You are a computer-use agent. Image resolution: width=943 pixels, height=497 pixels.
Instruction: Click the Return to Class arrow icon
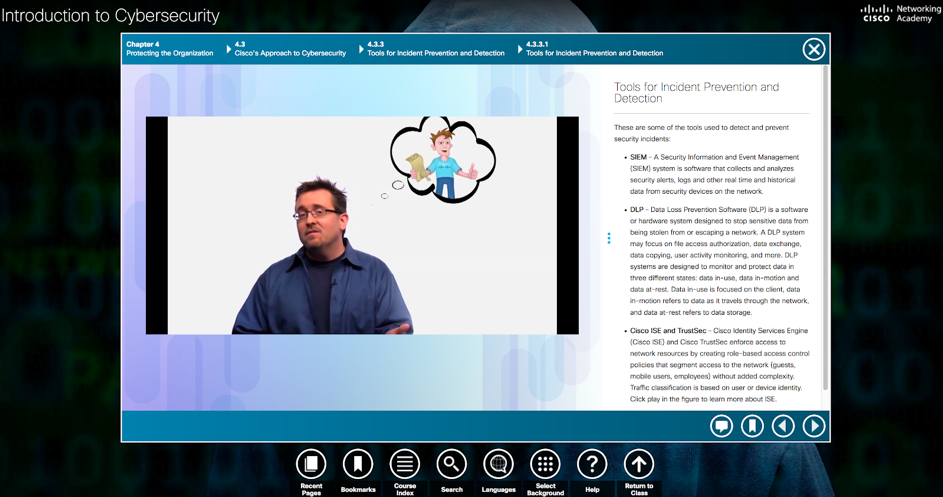point(639,464)
